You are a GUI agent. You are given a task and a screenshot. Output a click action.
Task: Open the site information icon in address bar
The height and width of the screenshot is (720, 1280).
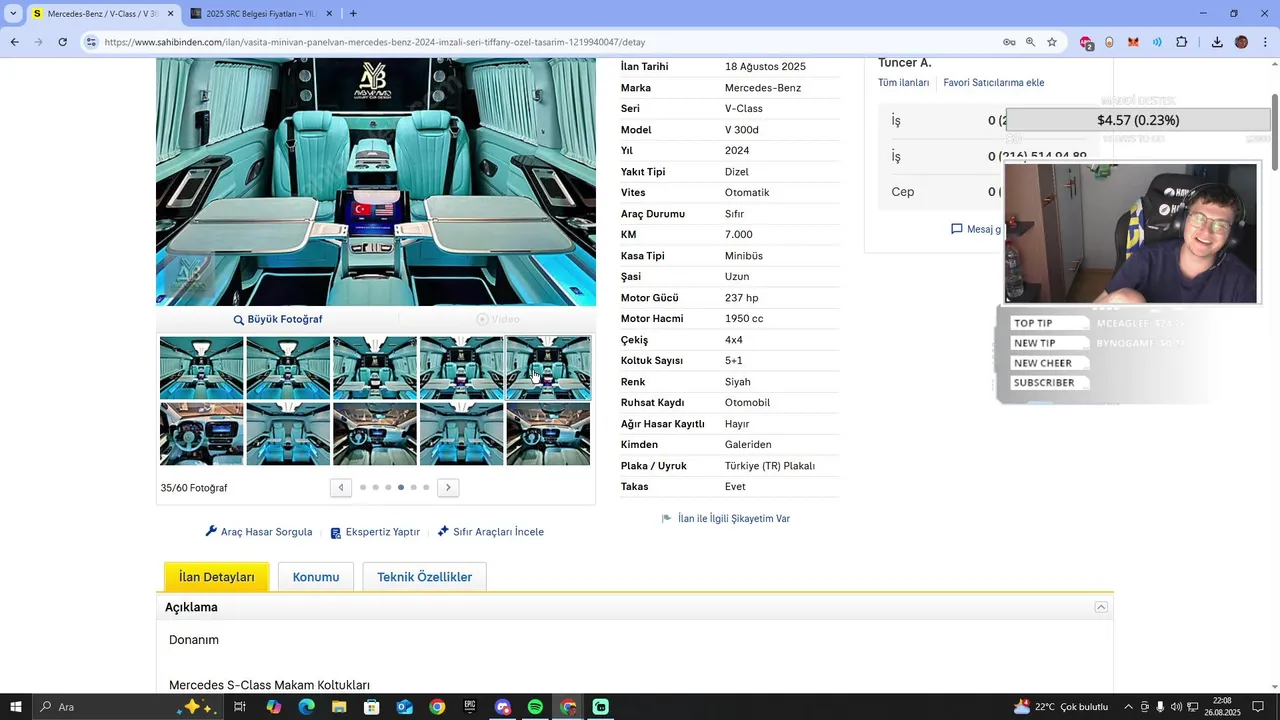(x=91, y=42)
